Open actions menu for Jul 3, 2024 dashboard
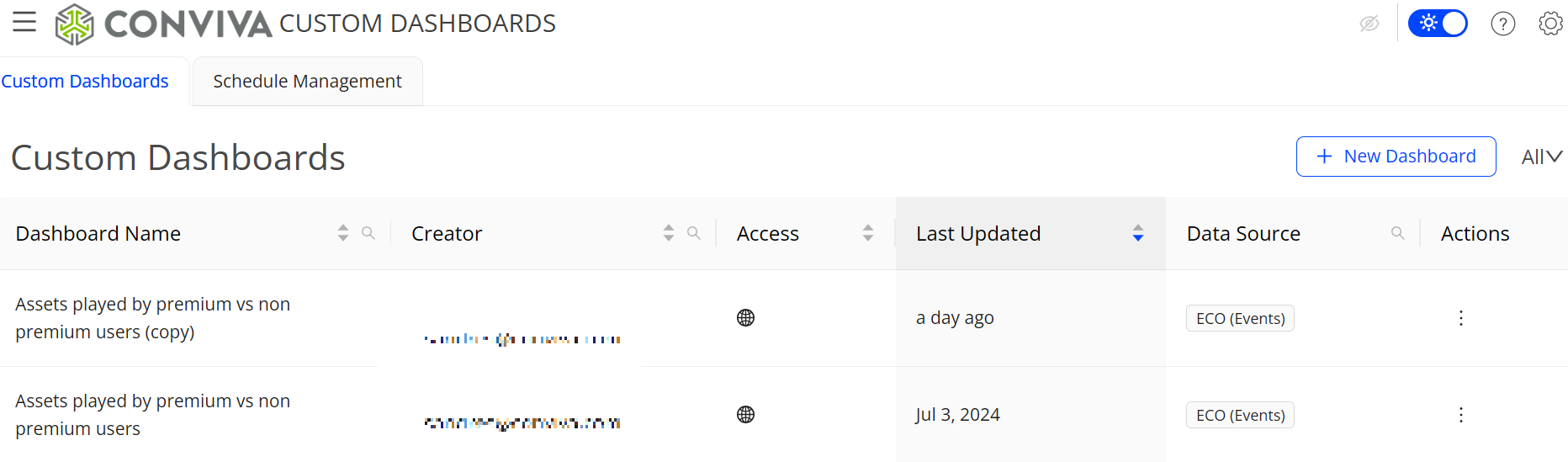Screen dimensions: 1568x462 1461,415
